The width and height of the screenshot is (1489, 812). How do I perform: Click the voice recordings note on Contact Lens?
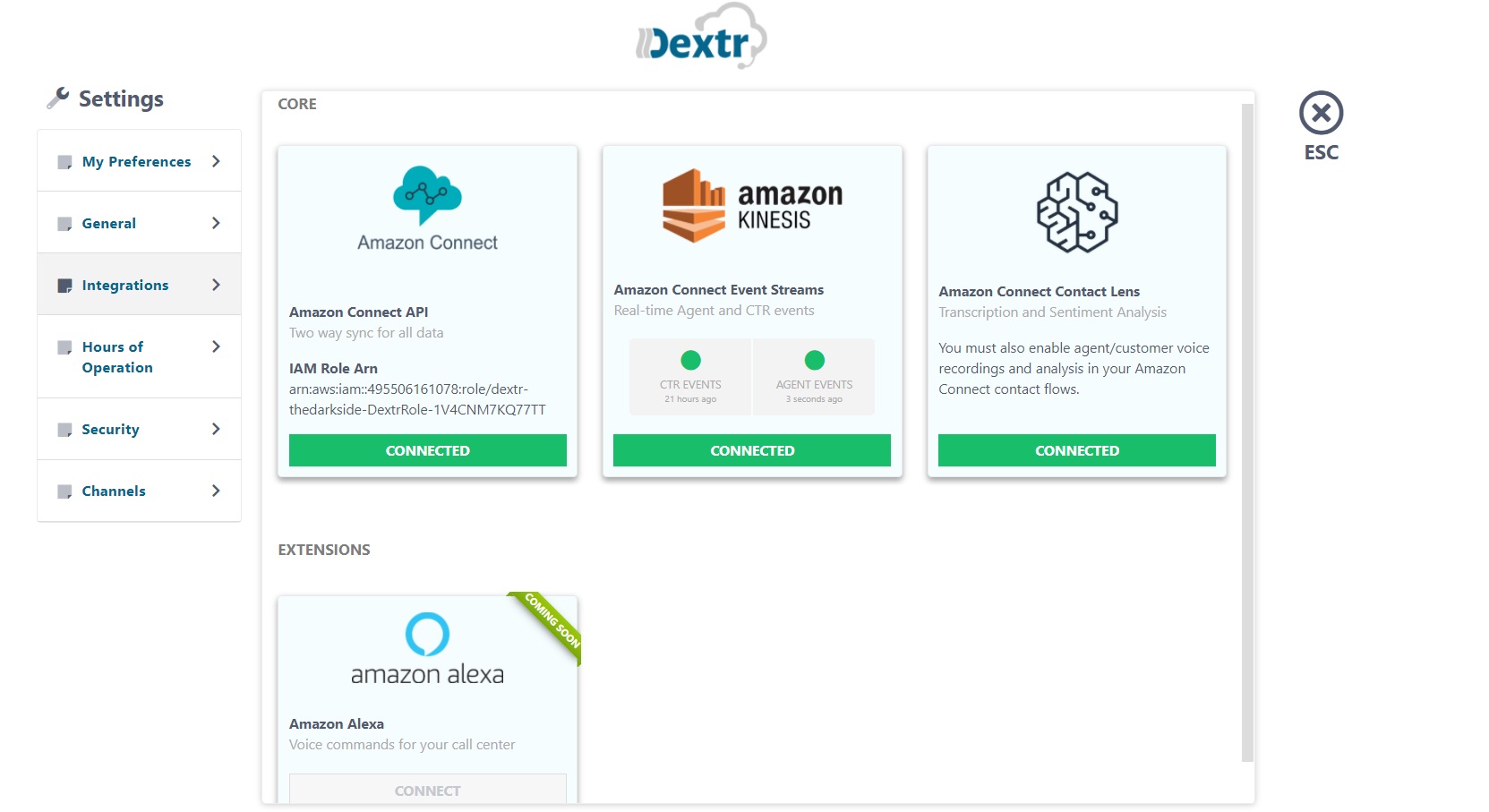tap(1074, 369)
